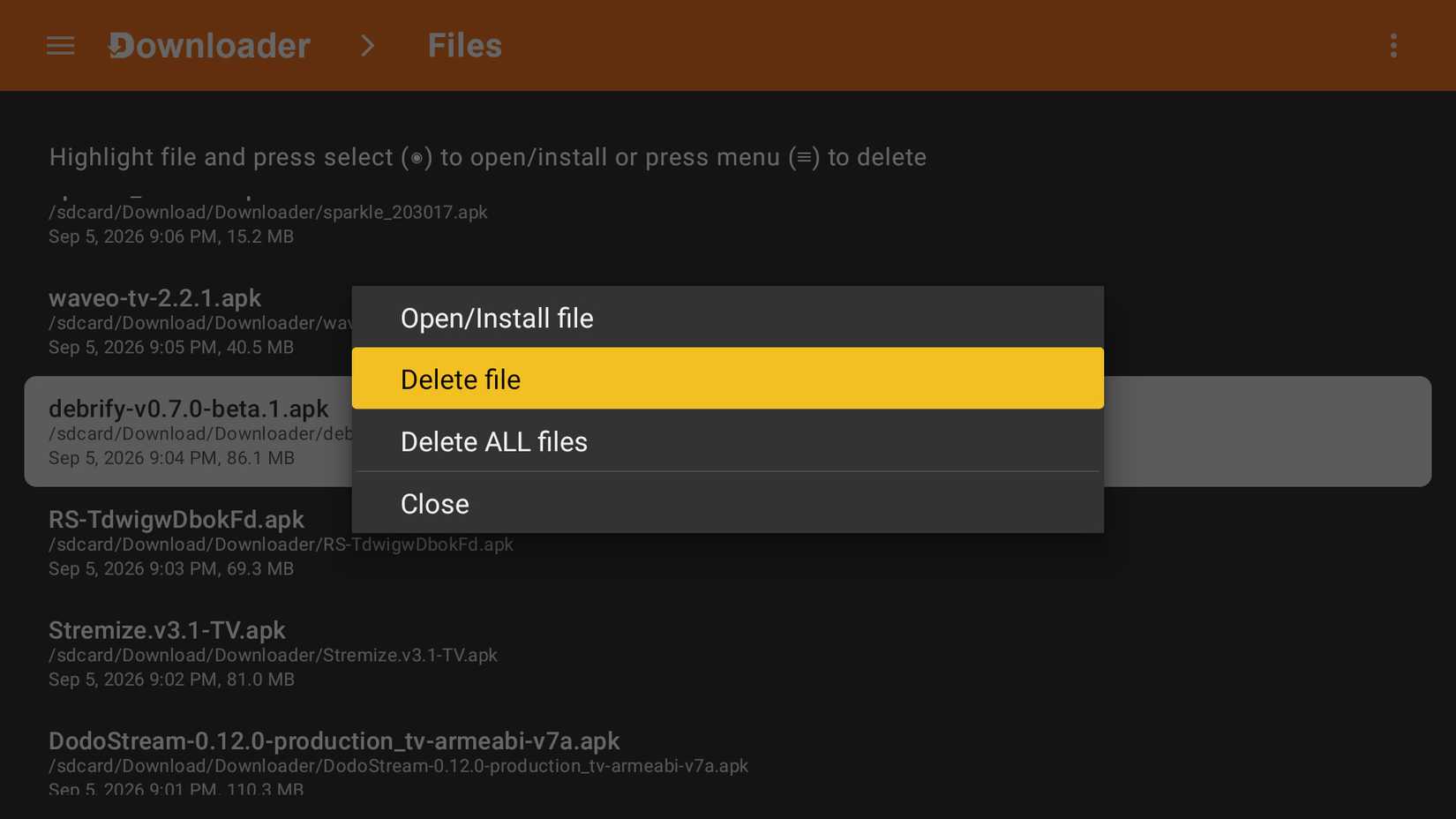Select DodoStream-0.12.0-production_tv-armeabi-v7a.apk file
The width and height of the screenshot is (1456, 819).
[334, 741]
